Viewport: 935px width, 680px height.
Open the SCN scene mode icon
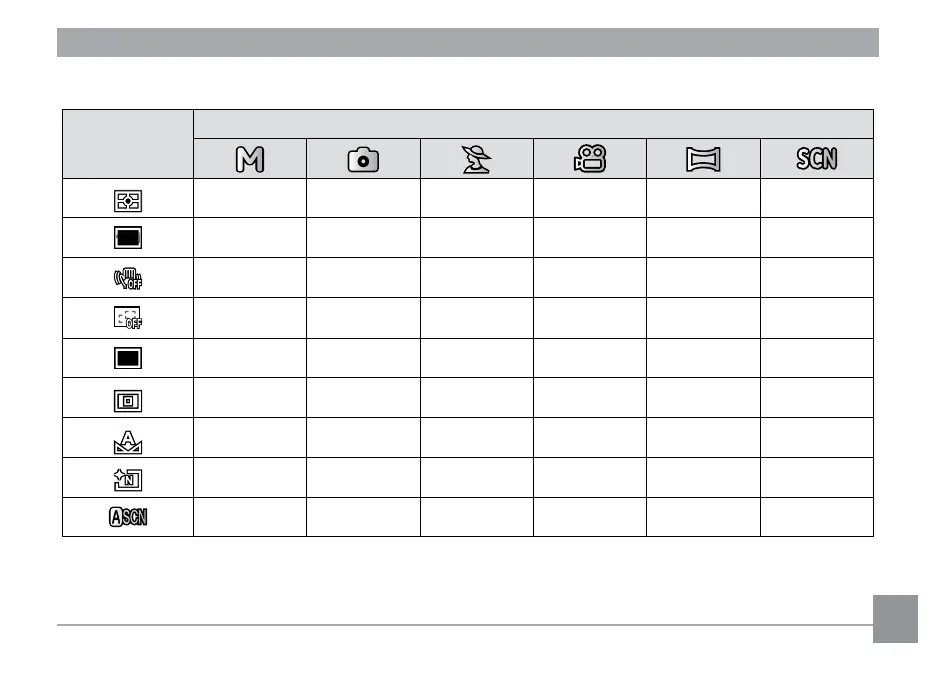click(x=816, y=158)
